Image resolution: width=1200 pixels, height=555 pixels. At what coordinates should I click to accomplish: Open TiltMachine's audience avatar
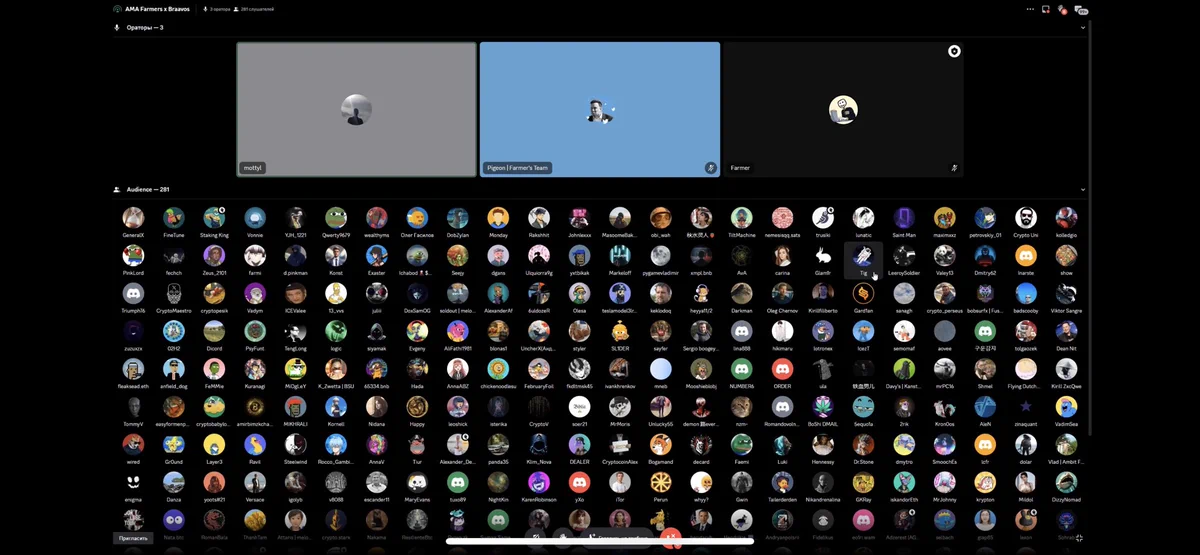click(741, 218)
